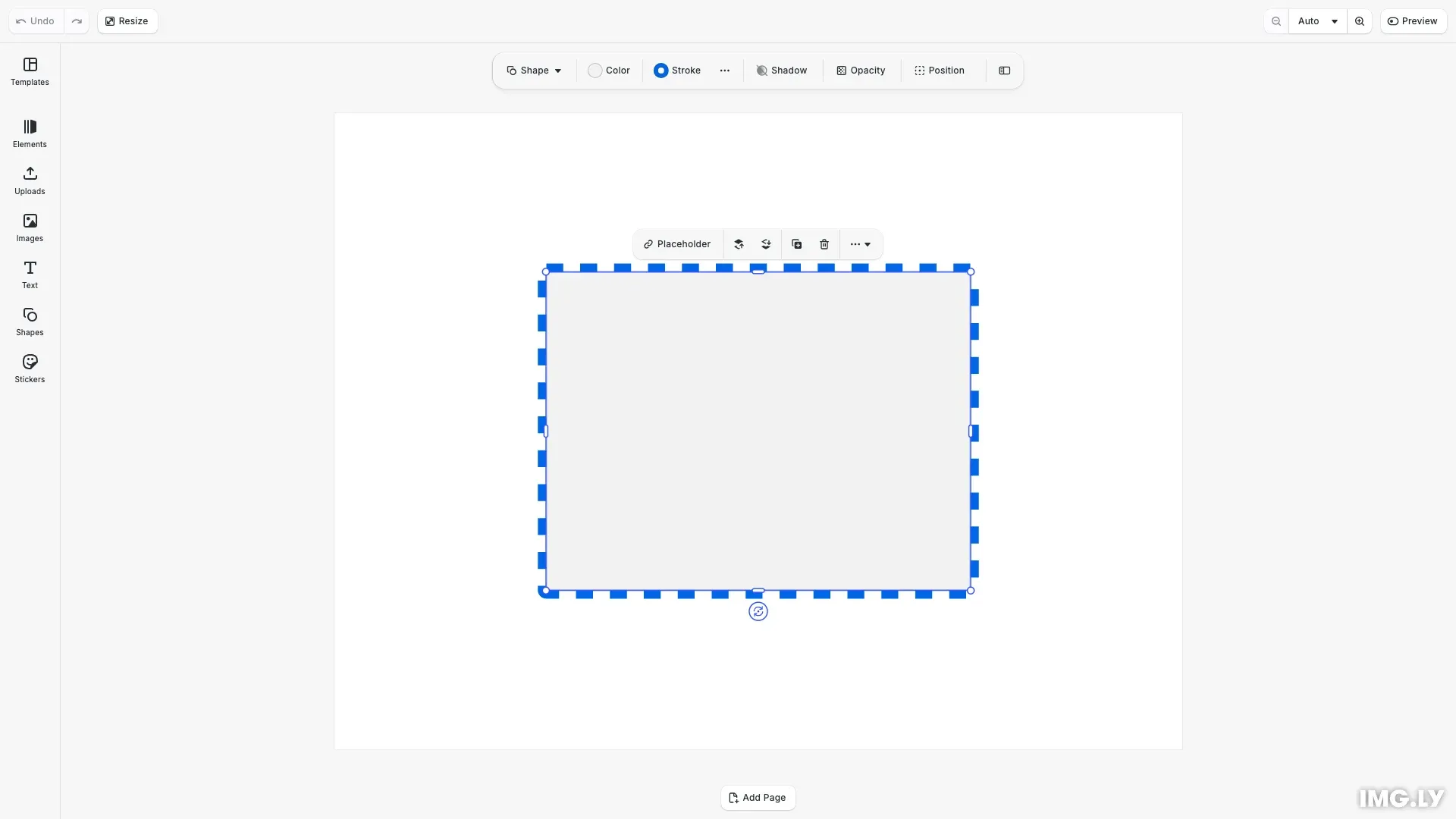The width and height of the screenshot is (1456, 819).
Task: Toggle the Shadow effect
Action: pyautogui.click(x=782, y=70)
